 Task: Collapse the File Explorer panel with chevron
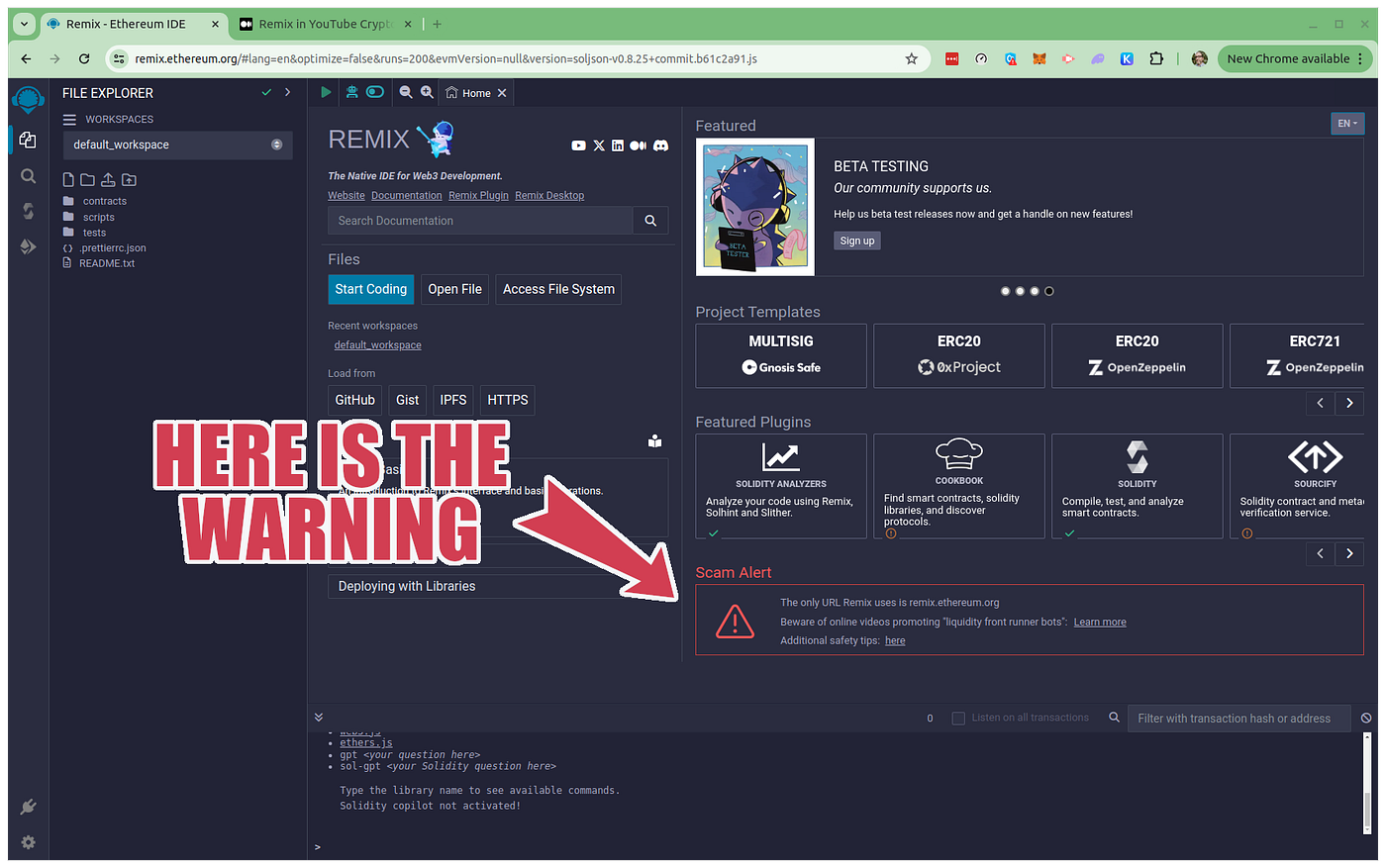point(288,92)
